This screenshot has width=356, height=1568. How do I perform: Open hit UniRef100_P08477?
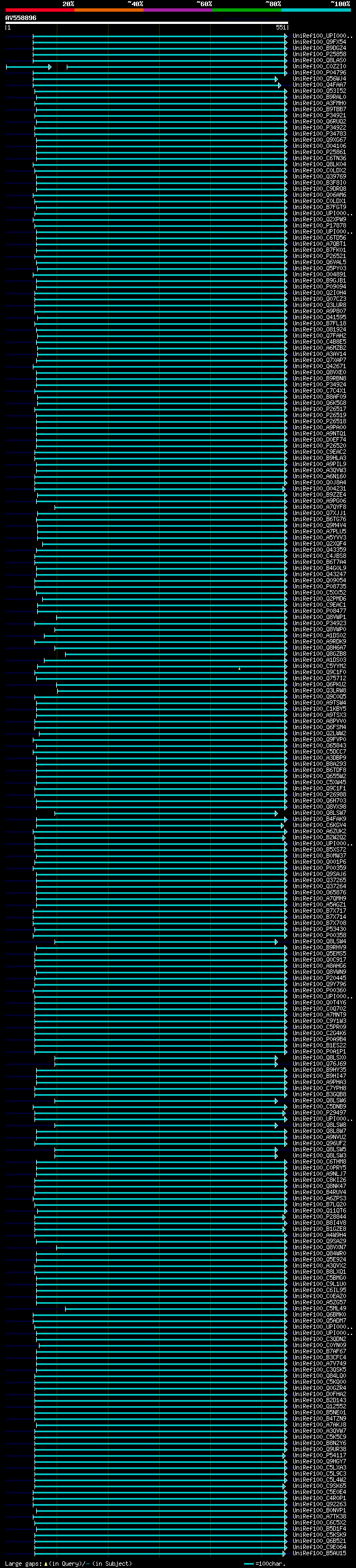pos(319,611)
